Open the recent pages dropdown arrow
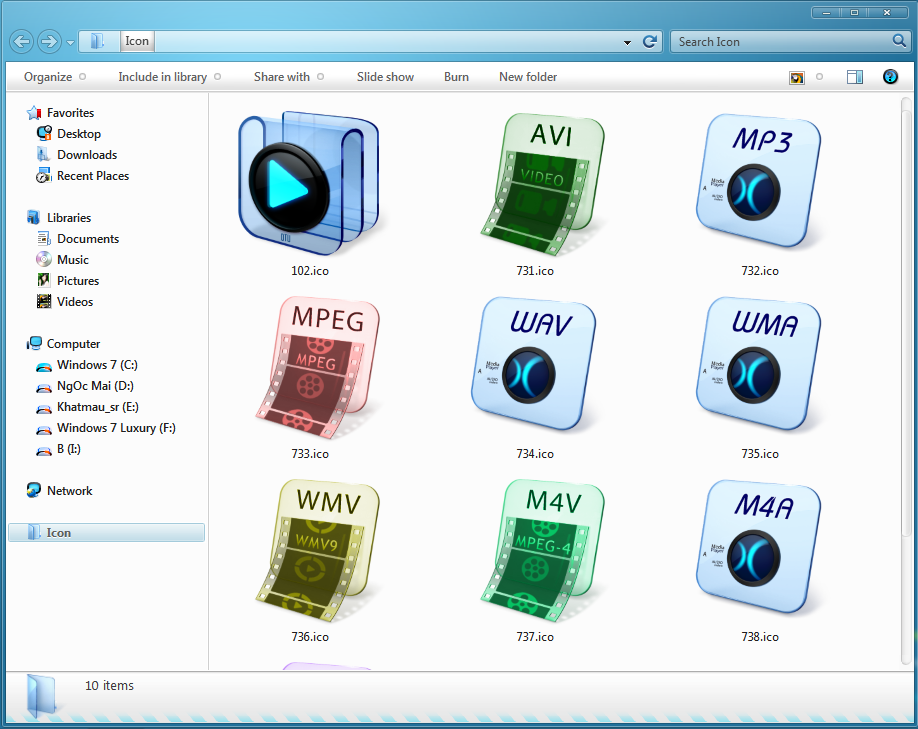 [70, 43]
